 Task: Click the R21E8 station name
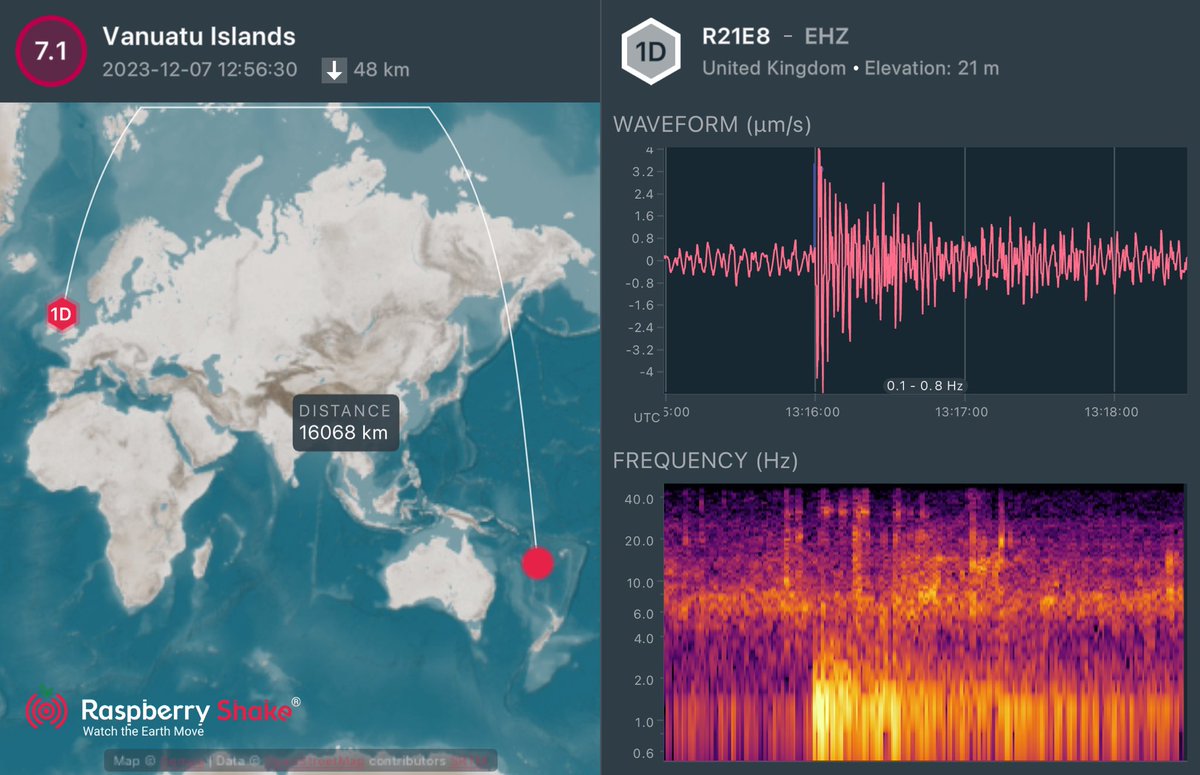[x=735, y=37]
